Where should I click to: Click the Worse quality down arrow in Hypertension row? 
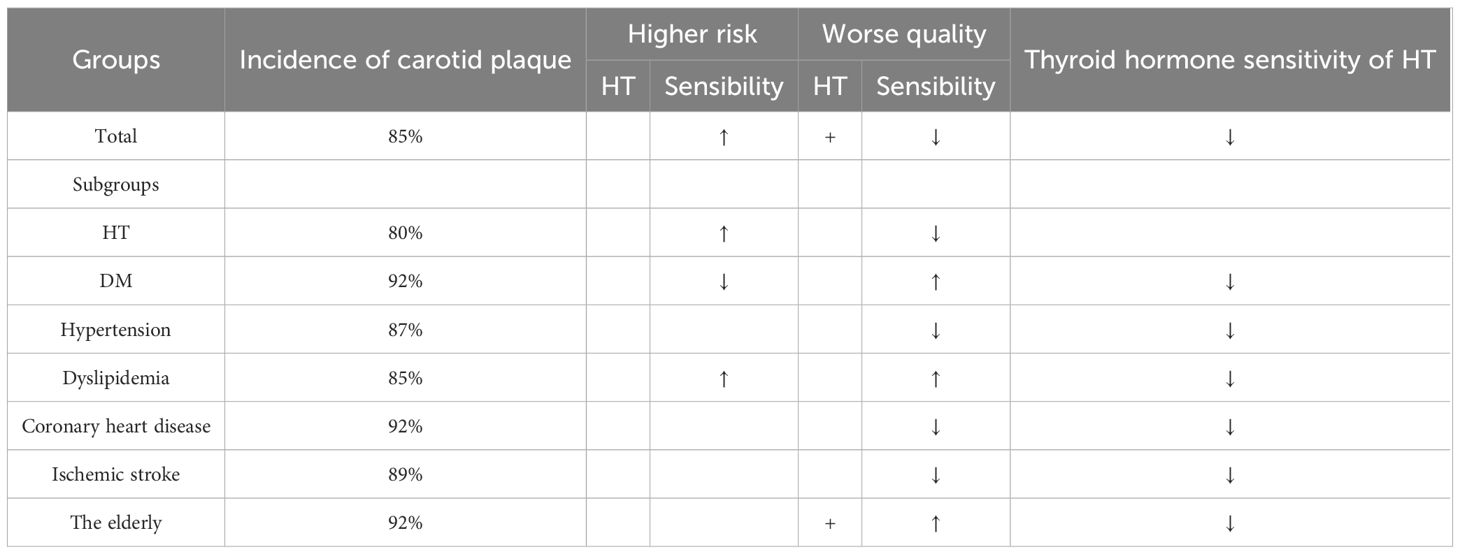(935, 330)
